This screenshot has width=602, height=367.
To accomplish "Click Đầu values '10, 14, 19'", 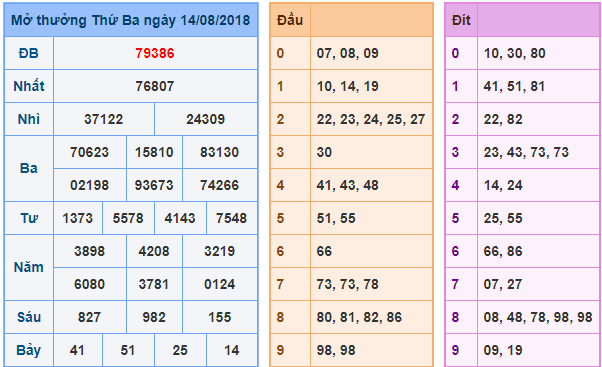I will pos(347,86).
